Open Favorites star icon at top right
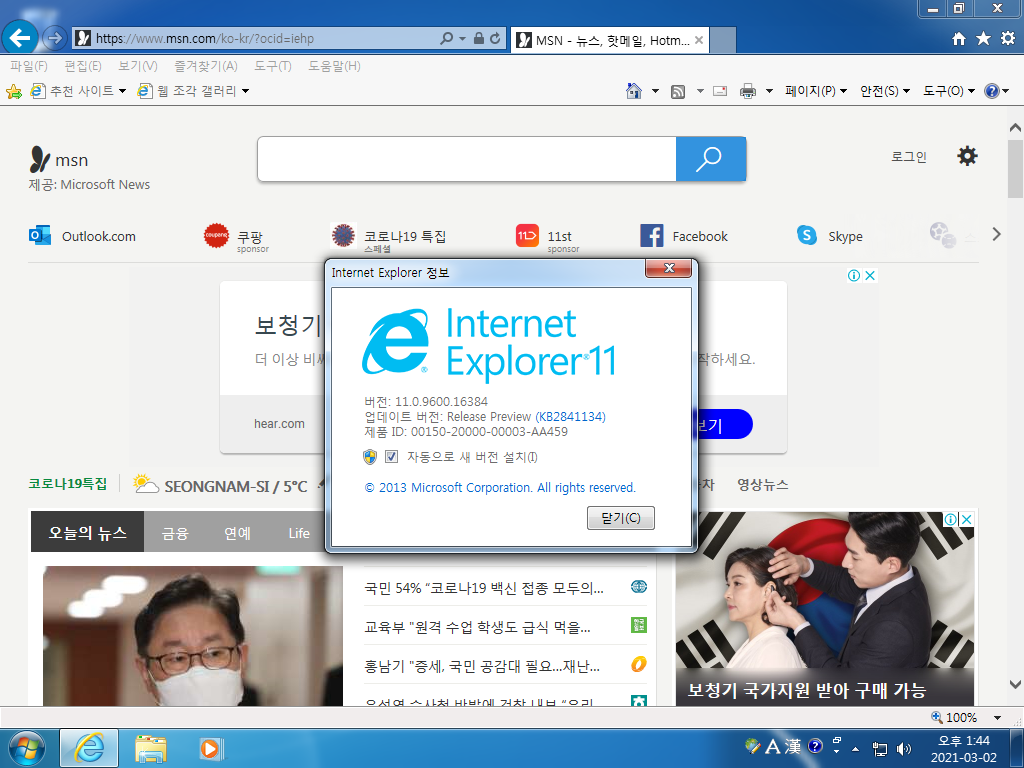 pyautogui.click(x=983, y=39)
